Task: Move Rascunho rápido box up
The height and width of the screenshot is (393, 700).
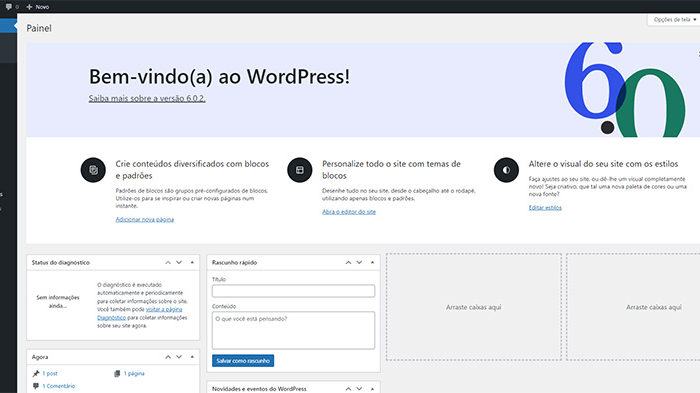Action: (348, 263)
